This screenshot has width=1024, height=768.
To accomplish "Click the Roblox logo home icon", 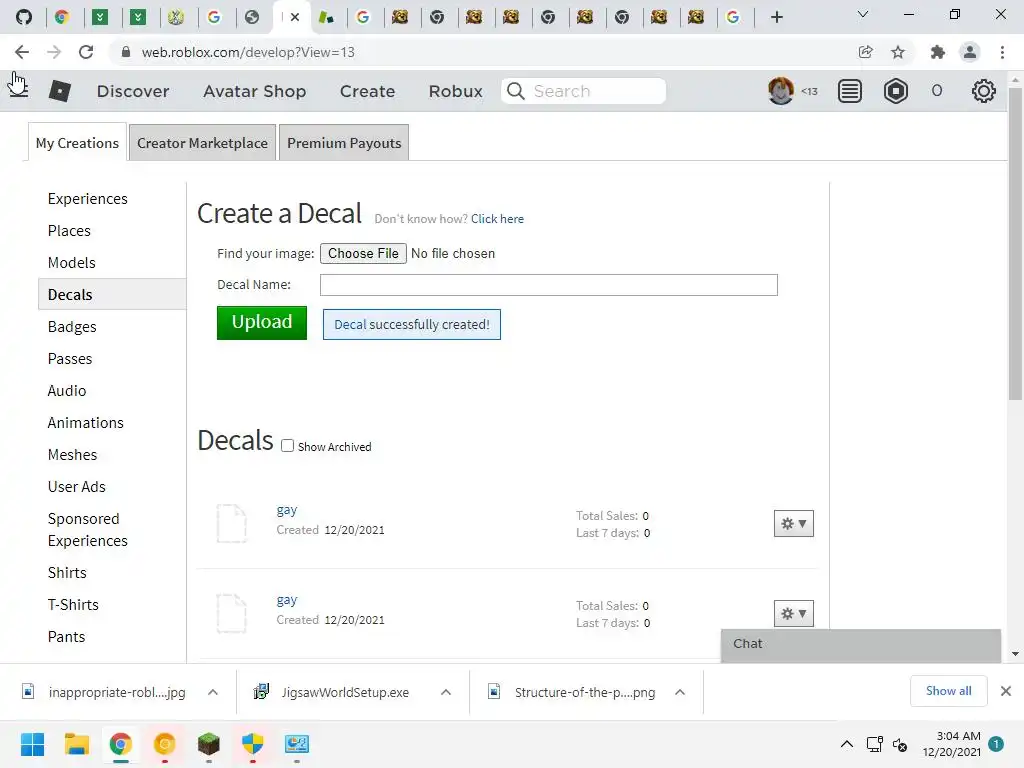I will pos(59,91).
